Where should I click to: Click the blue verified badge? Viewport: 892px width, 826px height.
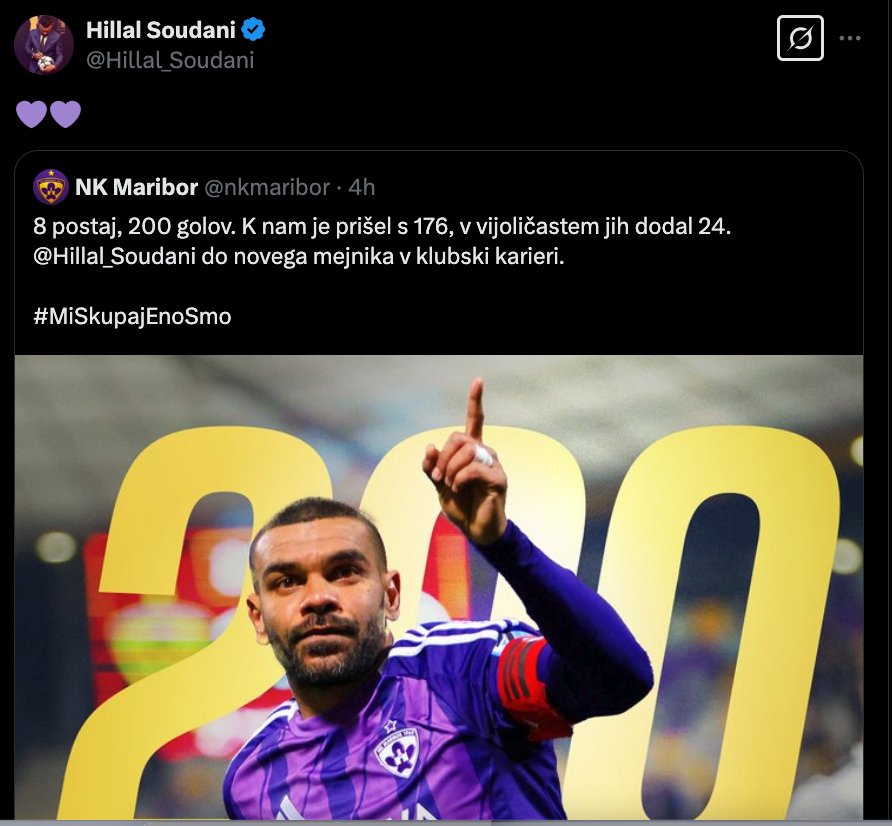click(x=253, y=30)
